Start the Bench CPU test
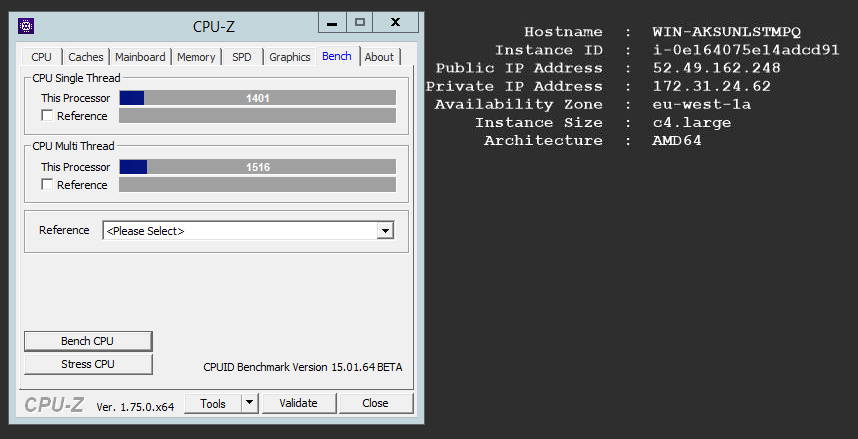Viewport: 858px width, 439px height. (88, 341)
